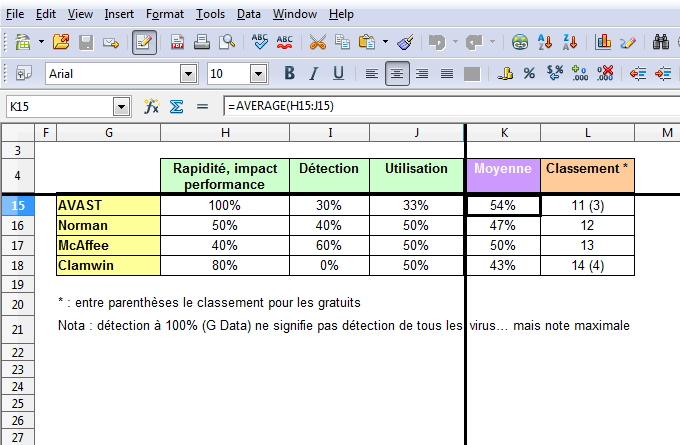Viewport: 680px width, 445px height.
Task: Expand the font name dropdown arrow
Action: click(x=189, y=74)
